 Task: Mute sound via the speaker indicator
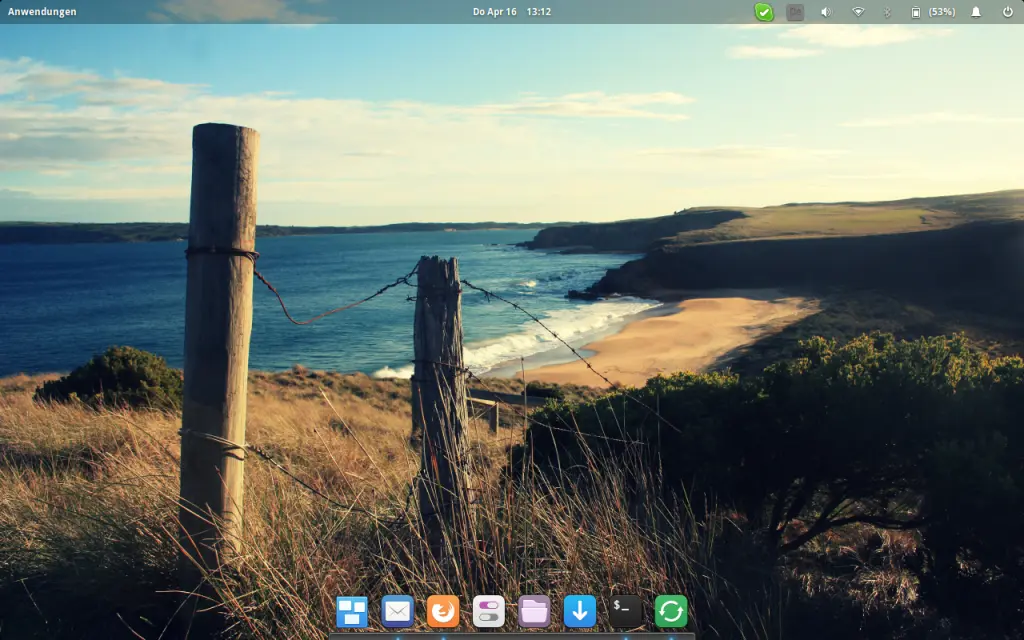(x=824, y=12)
